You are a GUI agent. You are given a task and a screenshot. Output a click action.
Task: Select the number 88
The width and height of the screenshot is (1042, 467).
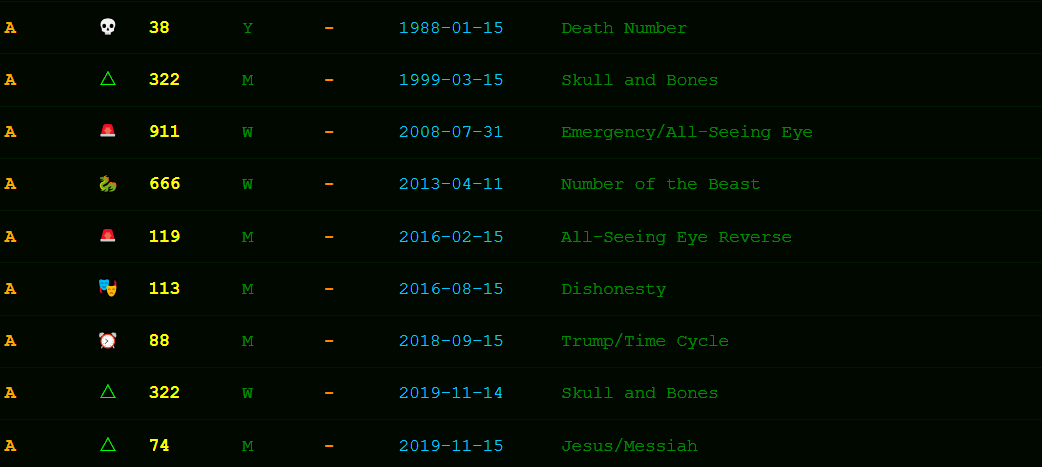[159, 341]
